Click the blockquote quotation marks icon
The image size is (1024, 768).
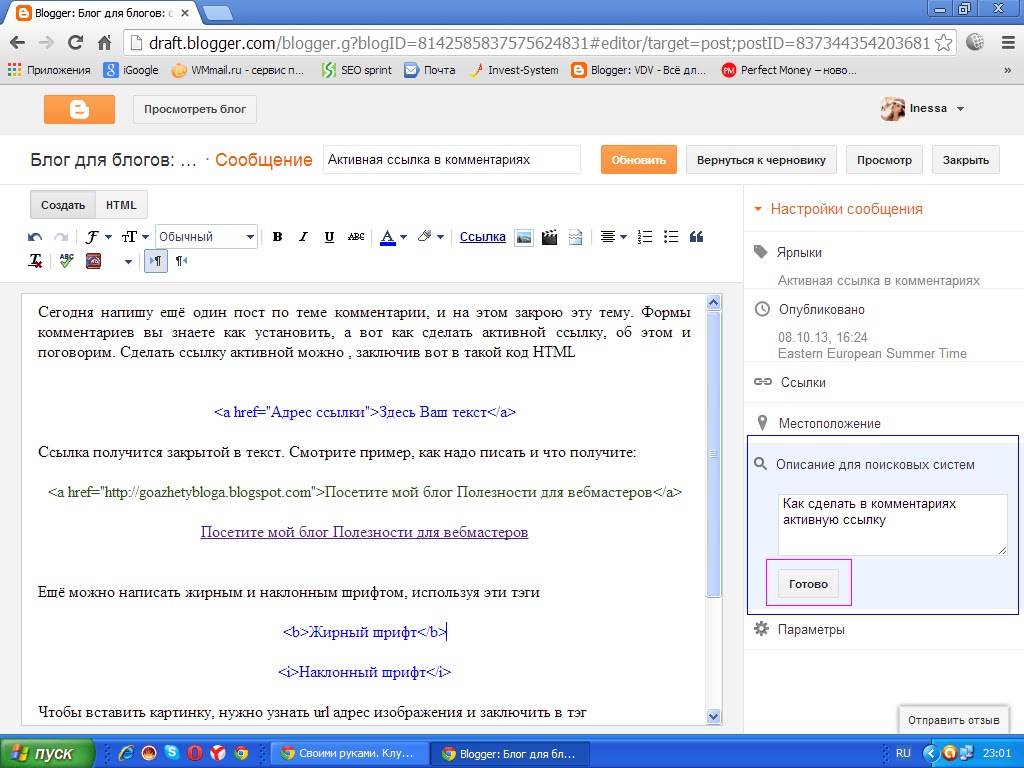(696, 236)
